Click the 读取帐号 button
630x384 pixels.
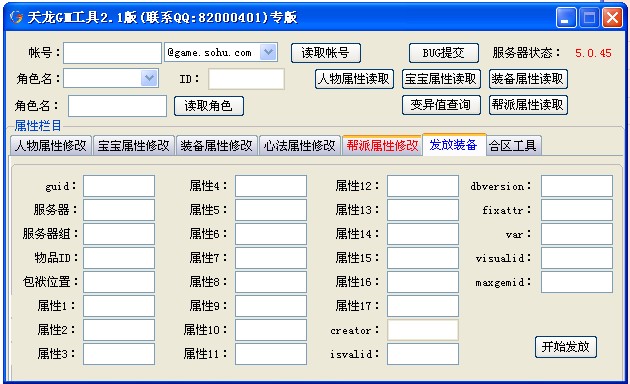[325, 53]
